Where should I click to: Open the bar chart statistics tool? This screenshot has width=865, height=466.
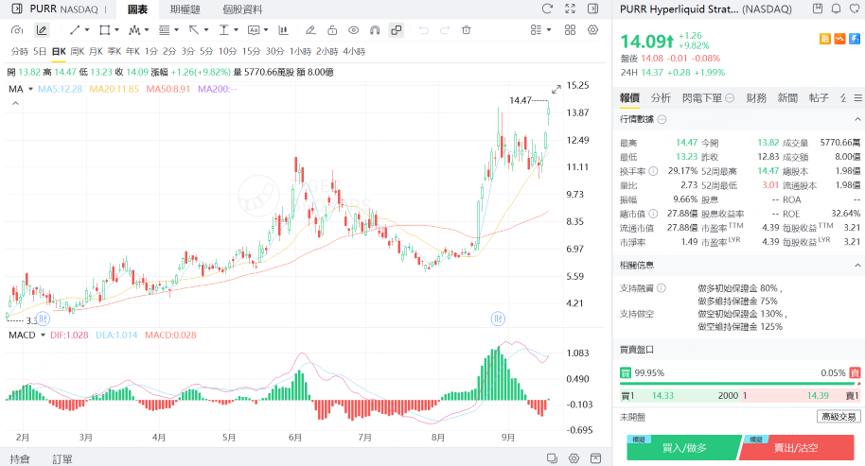[x=283, y=30]
